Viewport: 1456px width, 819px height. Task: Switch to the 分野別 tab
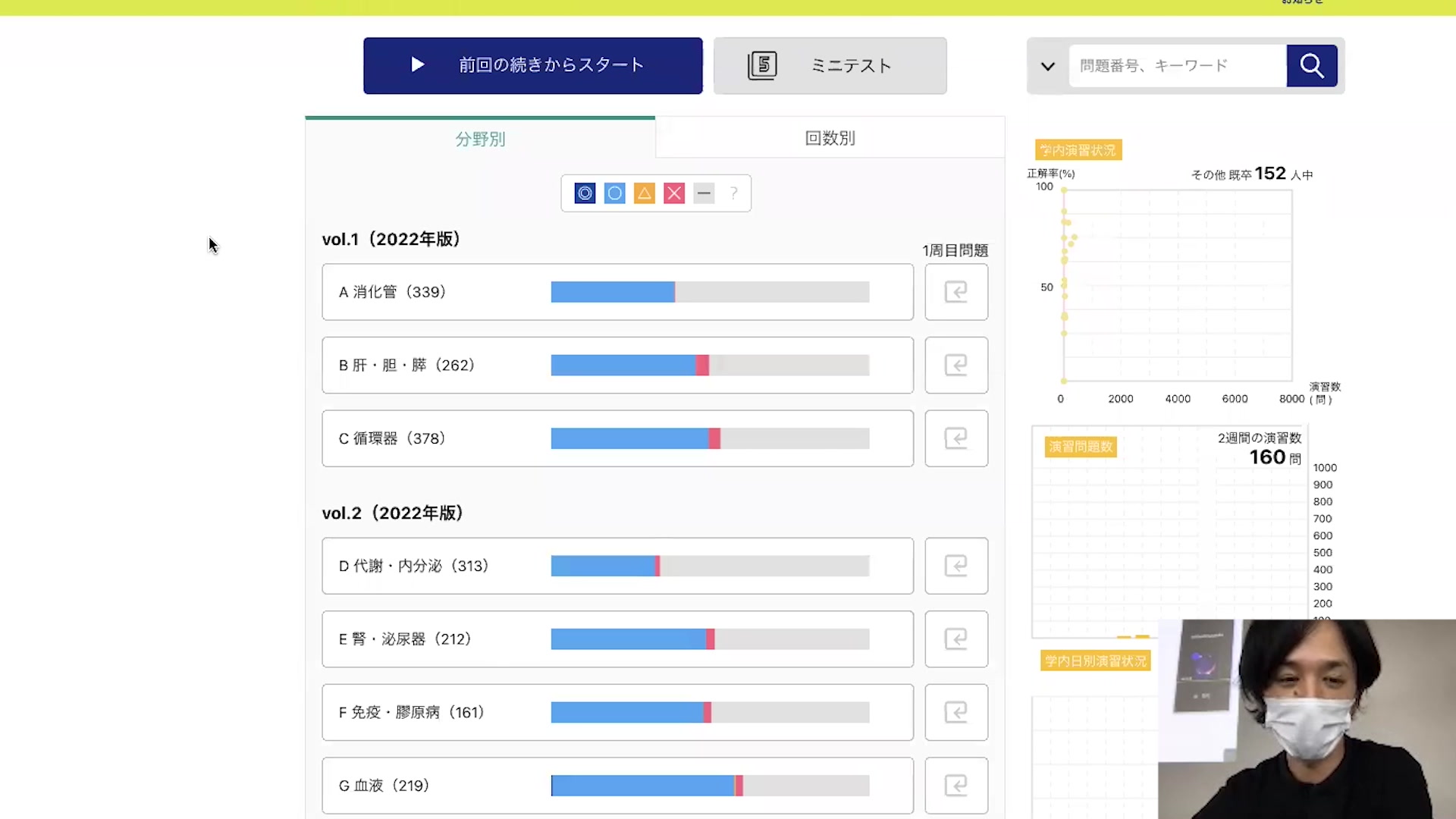coord(480,139)
